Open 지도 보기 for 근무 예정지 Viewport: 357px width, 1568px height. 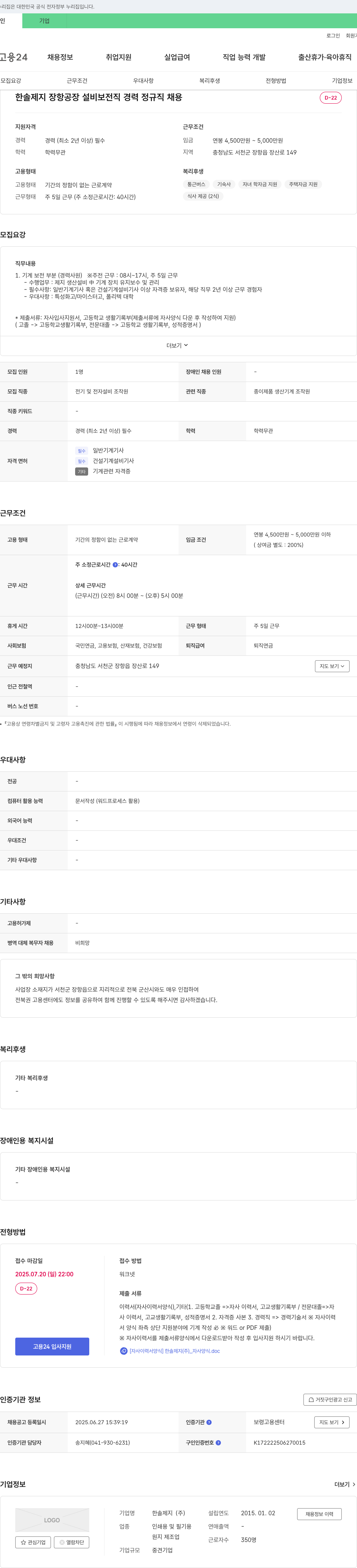coord(332,666)
